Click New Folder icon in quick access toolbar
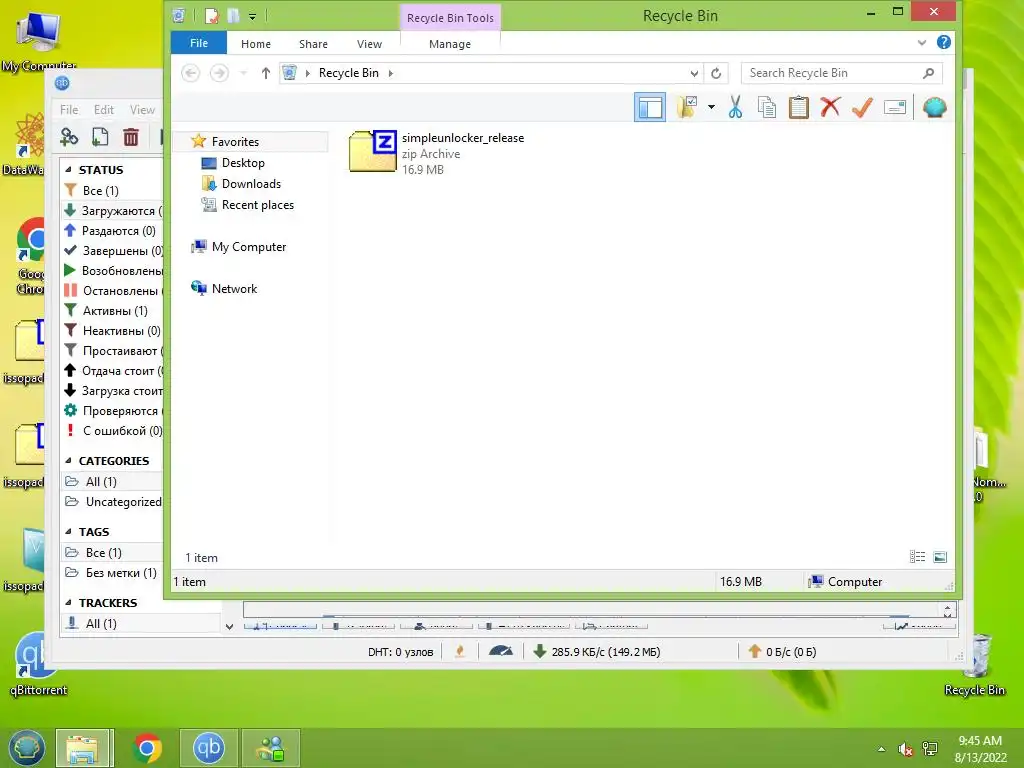This screenshot has height=768, width=1024. click(233, 16)
